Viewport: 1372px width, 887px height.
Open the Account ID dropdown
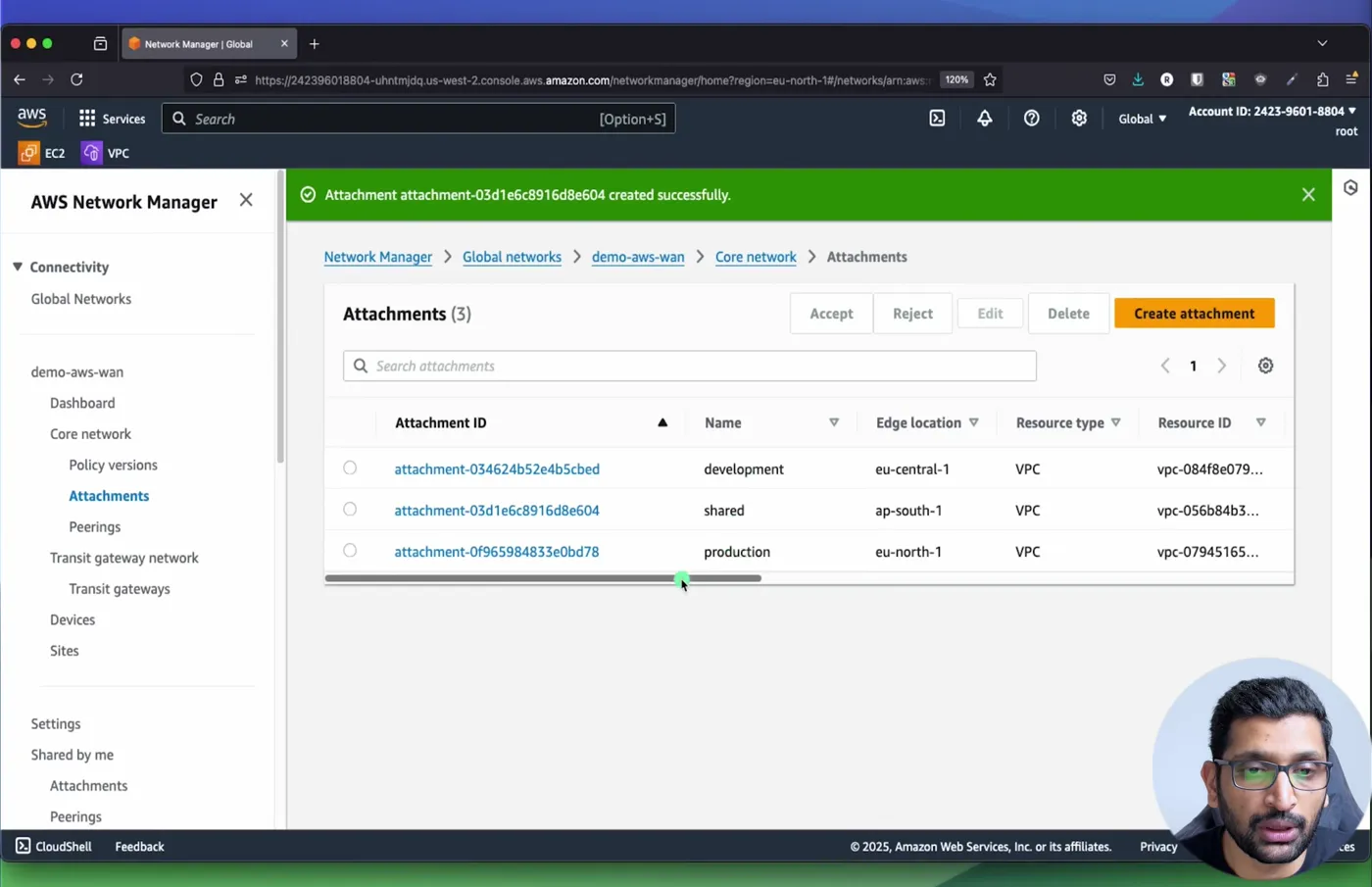coord(1272,111)
